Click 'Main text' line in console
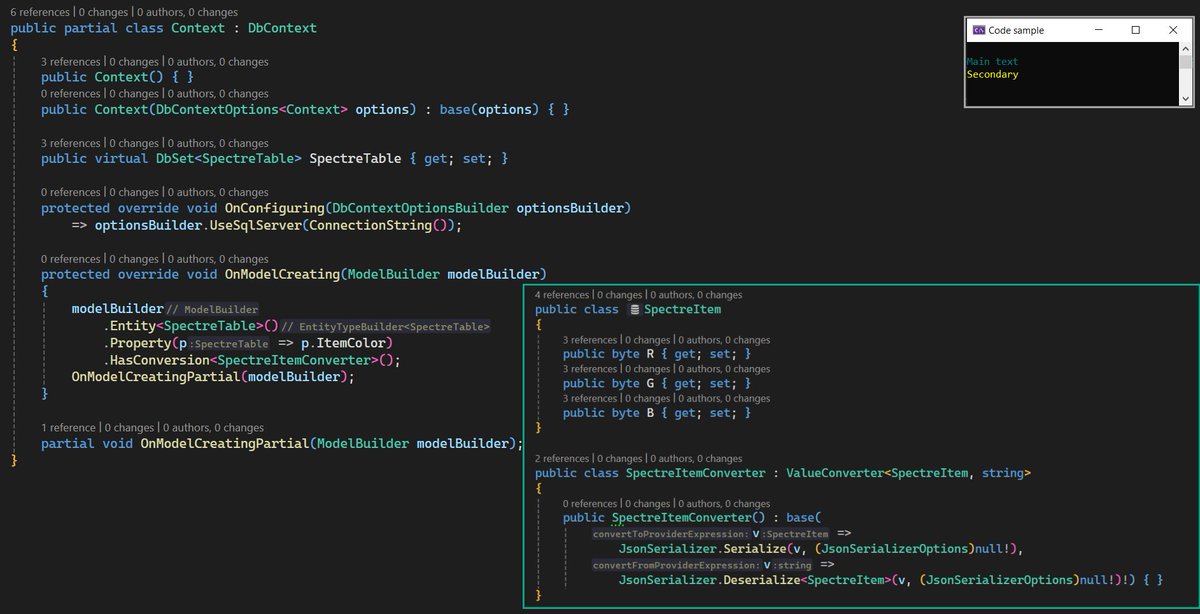Image resolution: width=1200 pixels, height=614 pixels. (x=992, y=62)
